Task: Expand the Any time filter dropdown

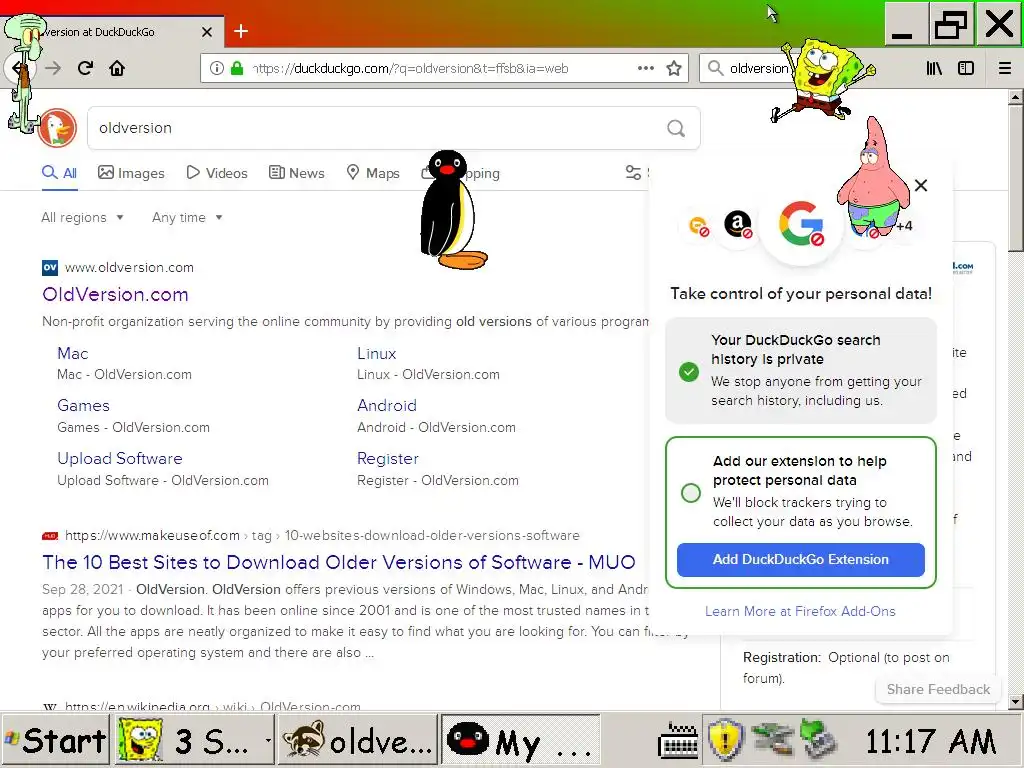Action: [187, 217]
